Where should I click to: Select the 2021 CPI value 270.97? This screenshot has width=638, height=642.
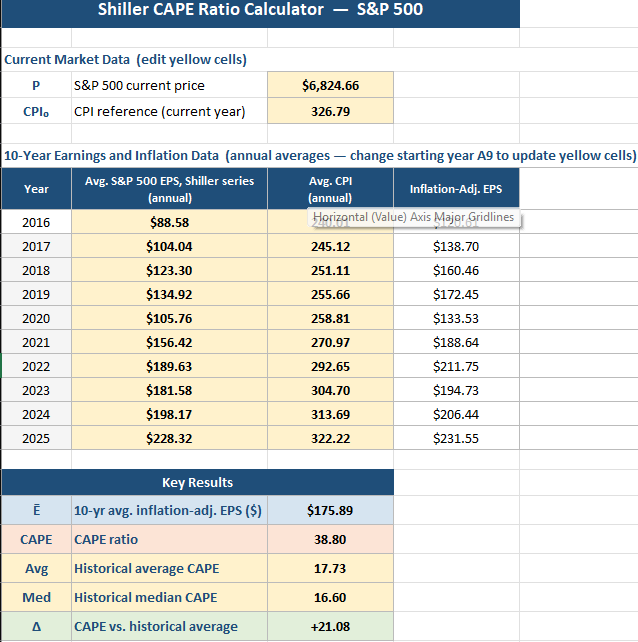point(330,342)
